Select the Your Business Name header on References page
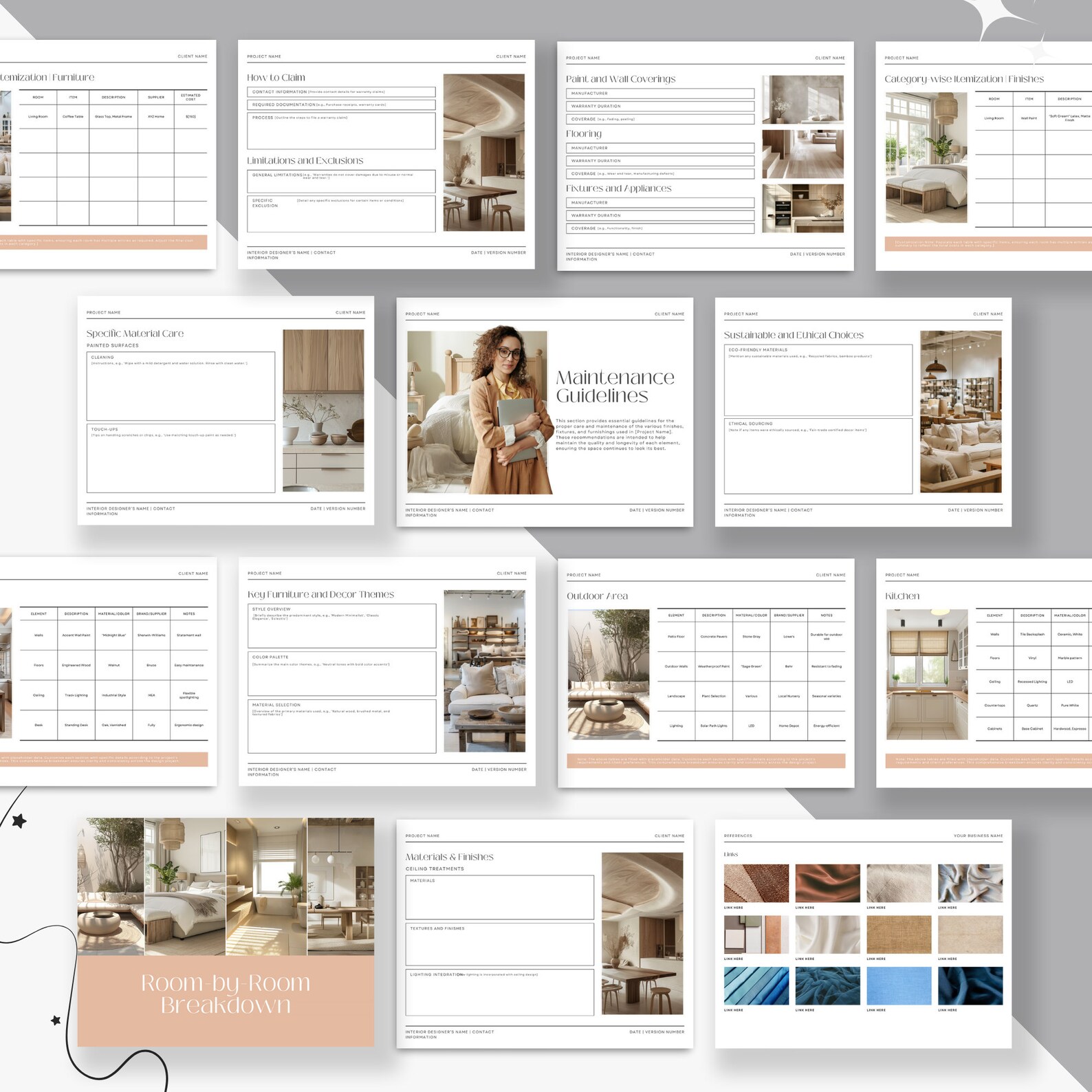 click(978, 836)
